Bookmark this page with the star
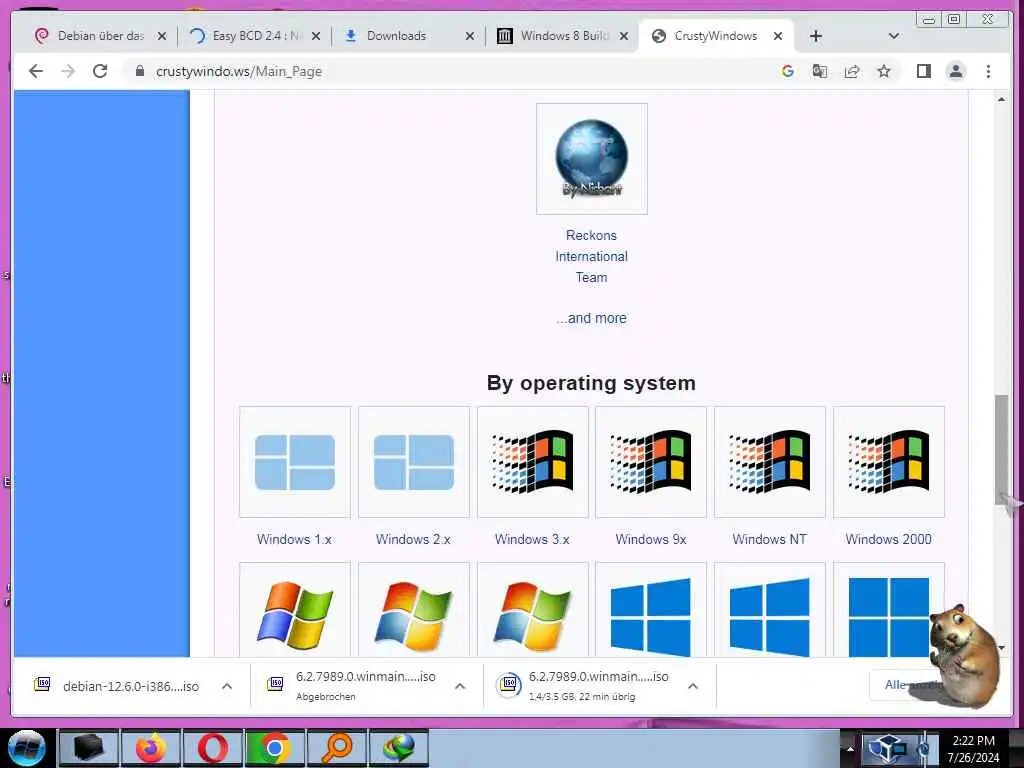 tap(884, 71)
